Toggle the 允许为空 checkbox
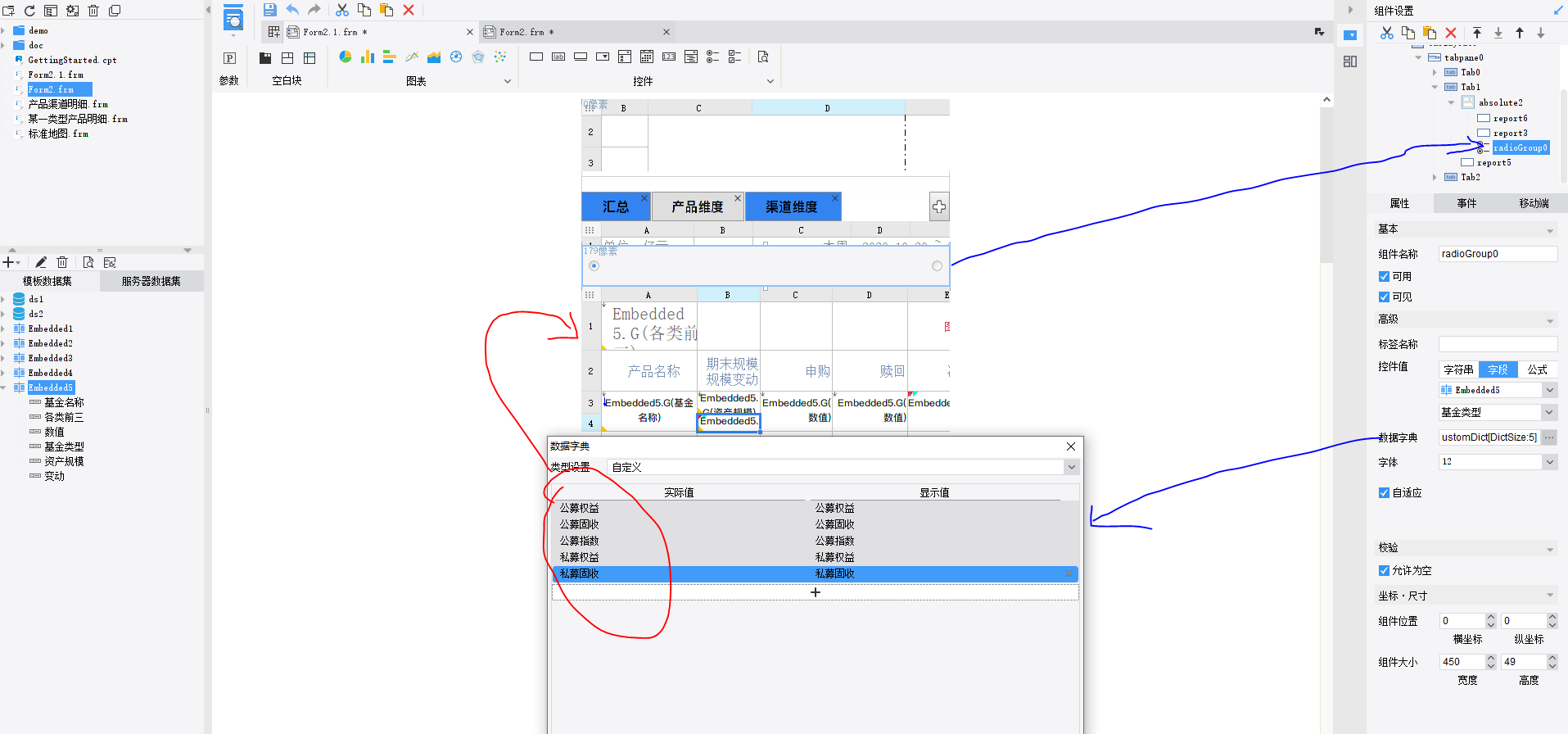The height and width of the screenshot is (734, 1568). pos(1384,570)
